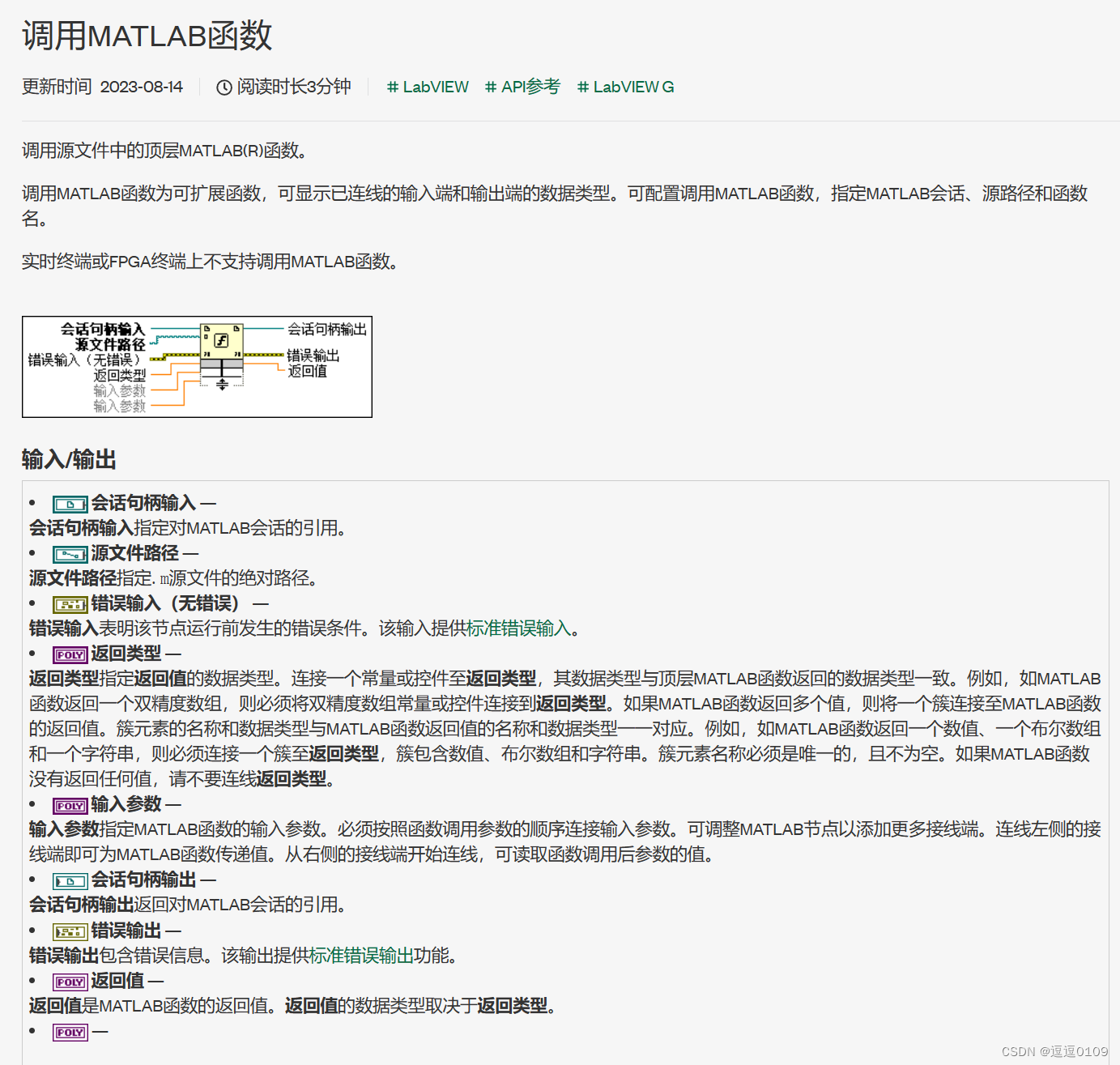
Task: Select the LabVIEW G tag
Action: (x=625, y=87)
